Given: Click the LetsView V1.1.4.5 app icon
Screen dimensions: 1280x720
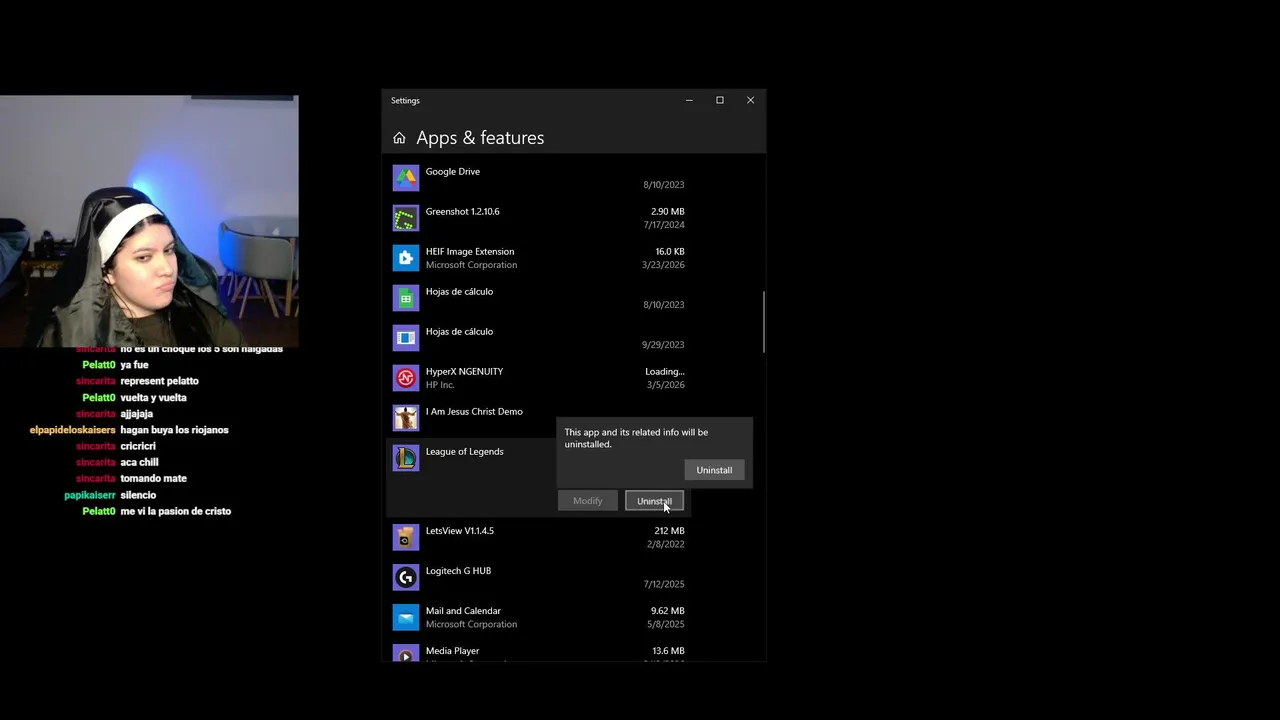Looking at the screenshot, I should (405, 537).
